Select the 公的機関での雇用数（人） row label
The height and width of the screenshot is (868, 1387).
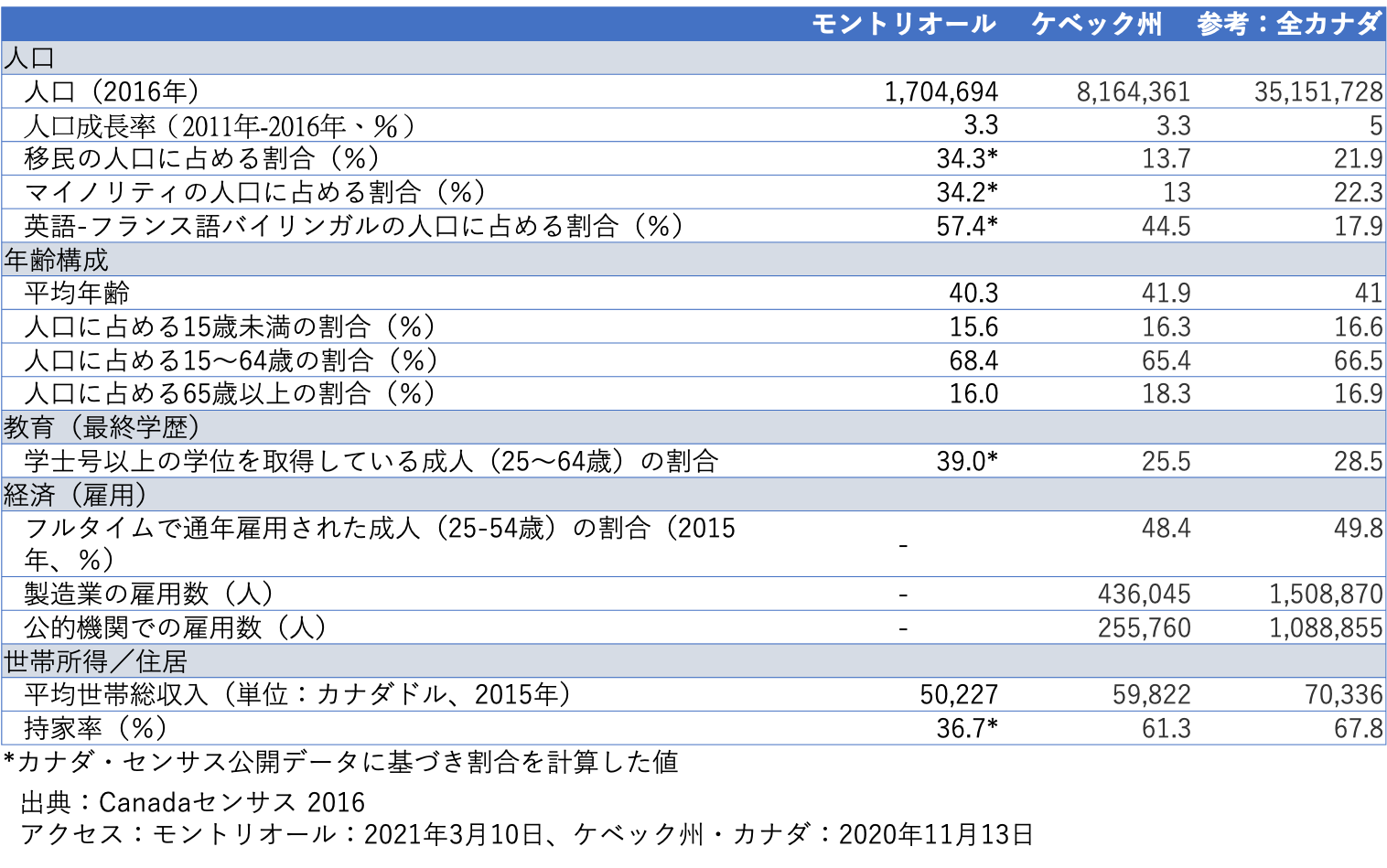pyautogui.click(x=176, y=627)
